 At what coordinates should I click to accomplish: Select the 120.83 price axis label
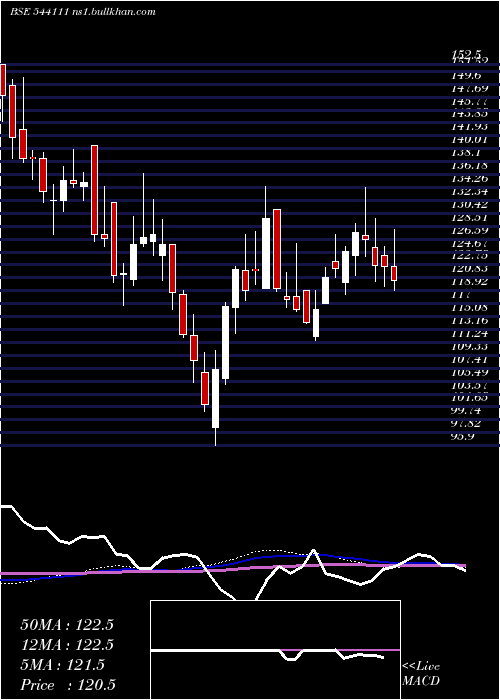point(470,269)
